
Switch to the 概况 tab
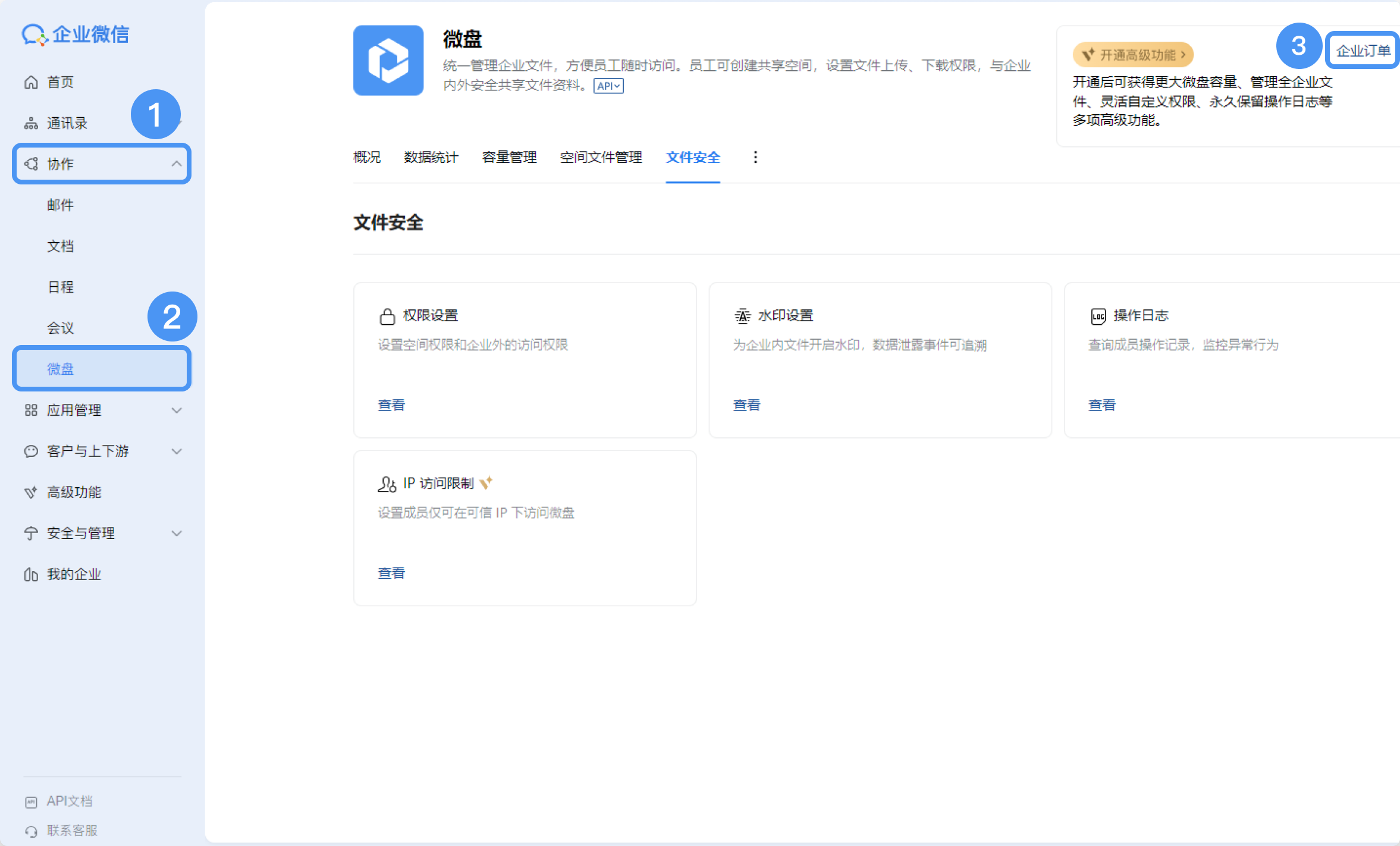[x=367, y=157]
